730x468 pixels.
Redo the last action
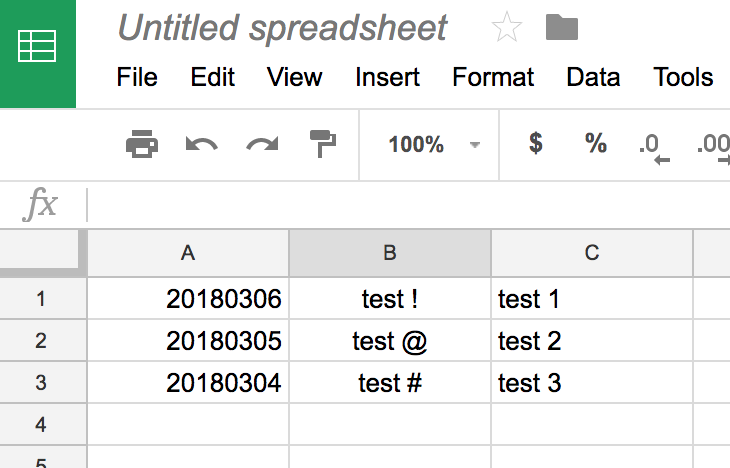(262, 145)
